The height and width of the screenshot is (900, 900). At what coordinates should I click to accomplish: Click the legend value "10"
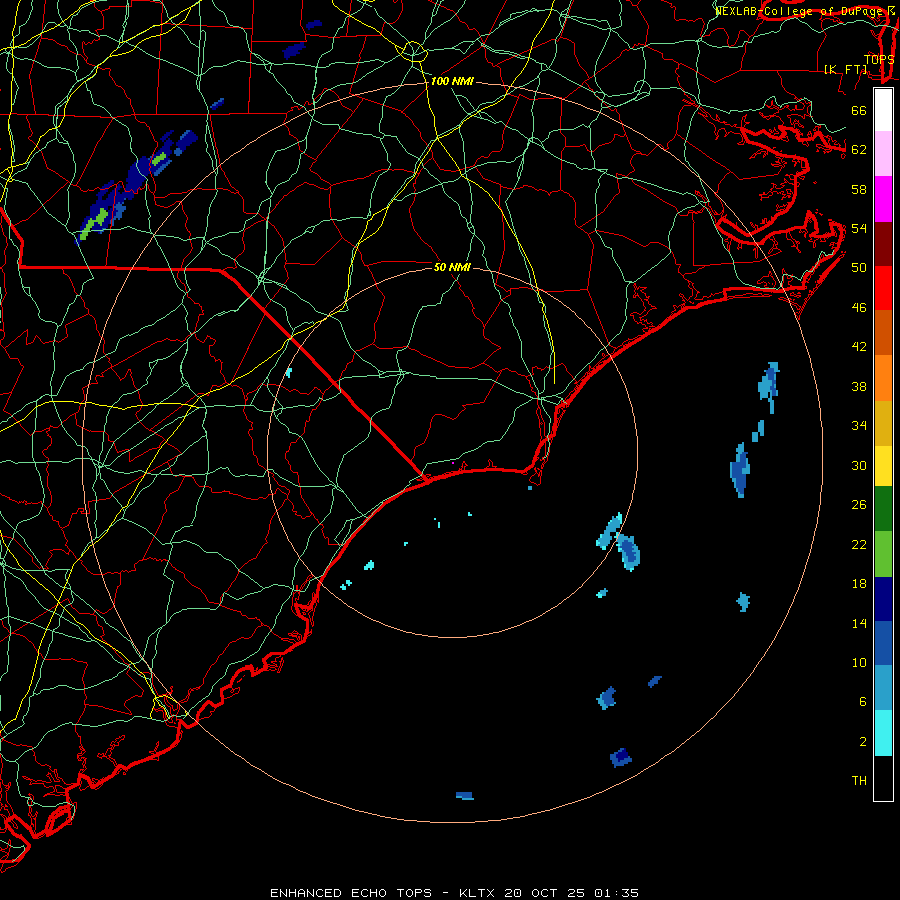coord(859,662)
